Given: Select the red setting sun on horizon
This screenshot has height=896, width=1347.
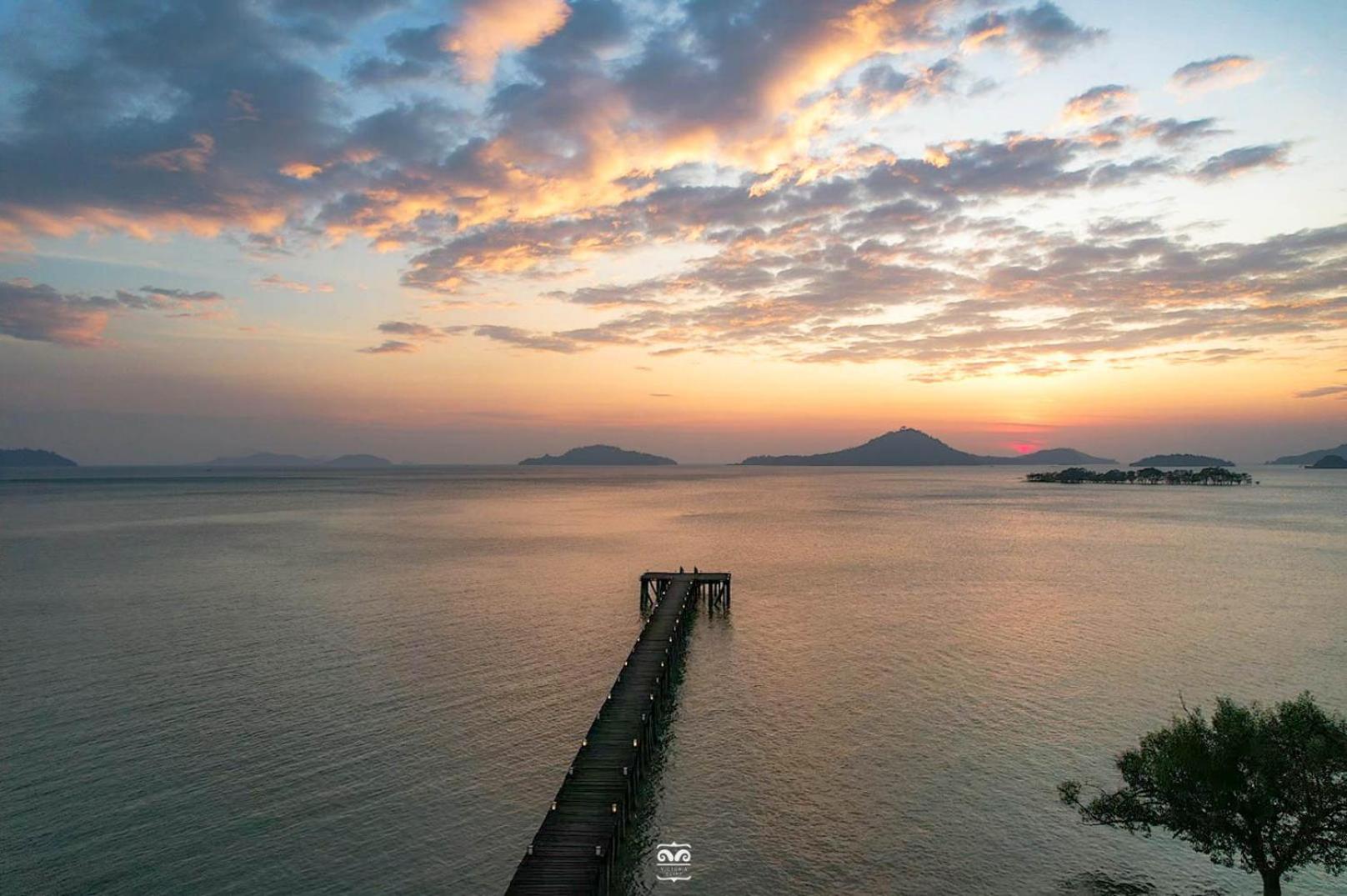Looking at the screenshot, I should [1024, 448].
